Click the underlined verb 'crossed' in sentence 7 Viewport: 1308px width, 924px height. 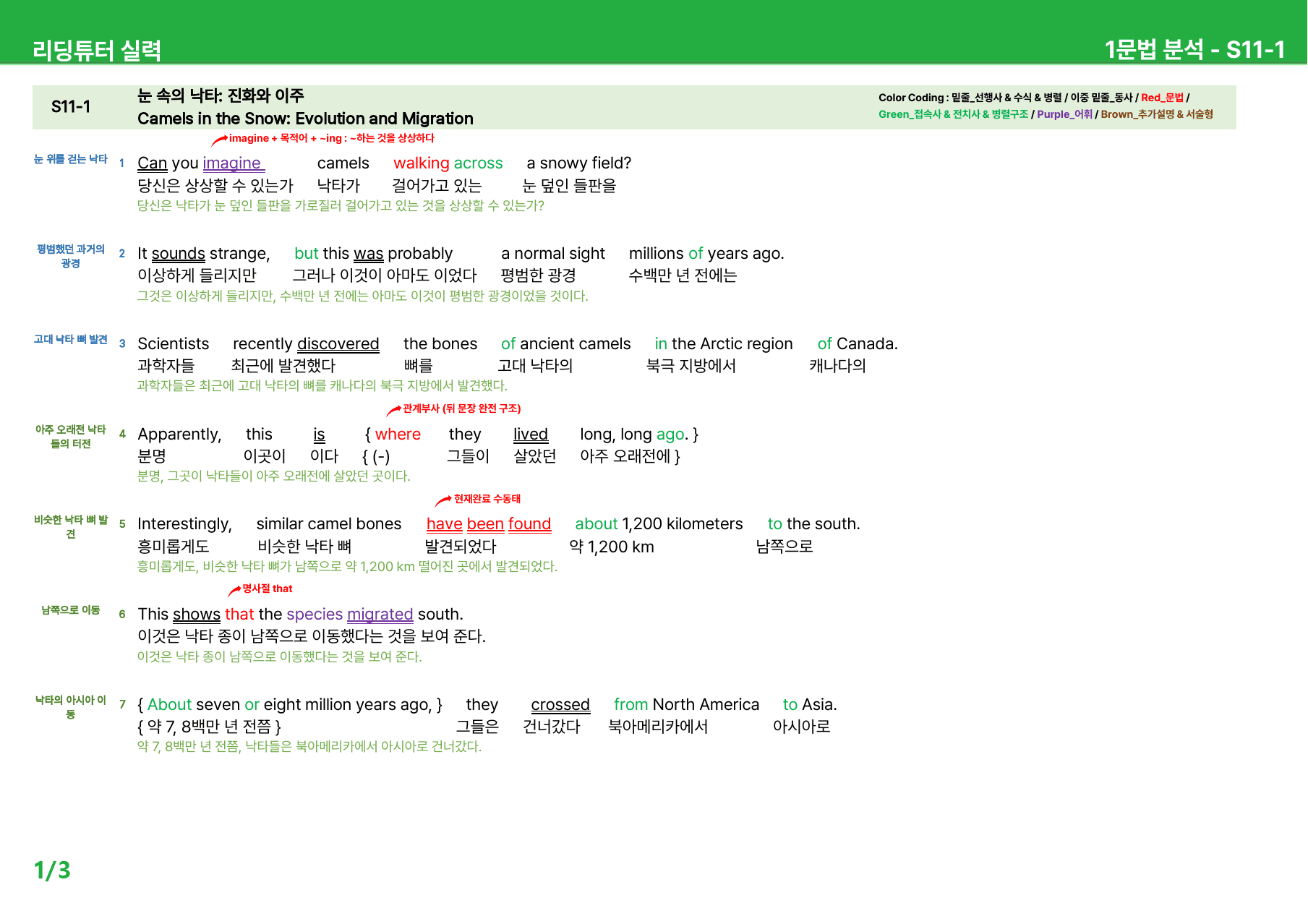[560, 705]
